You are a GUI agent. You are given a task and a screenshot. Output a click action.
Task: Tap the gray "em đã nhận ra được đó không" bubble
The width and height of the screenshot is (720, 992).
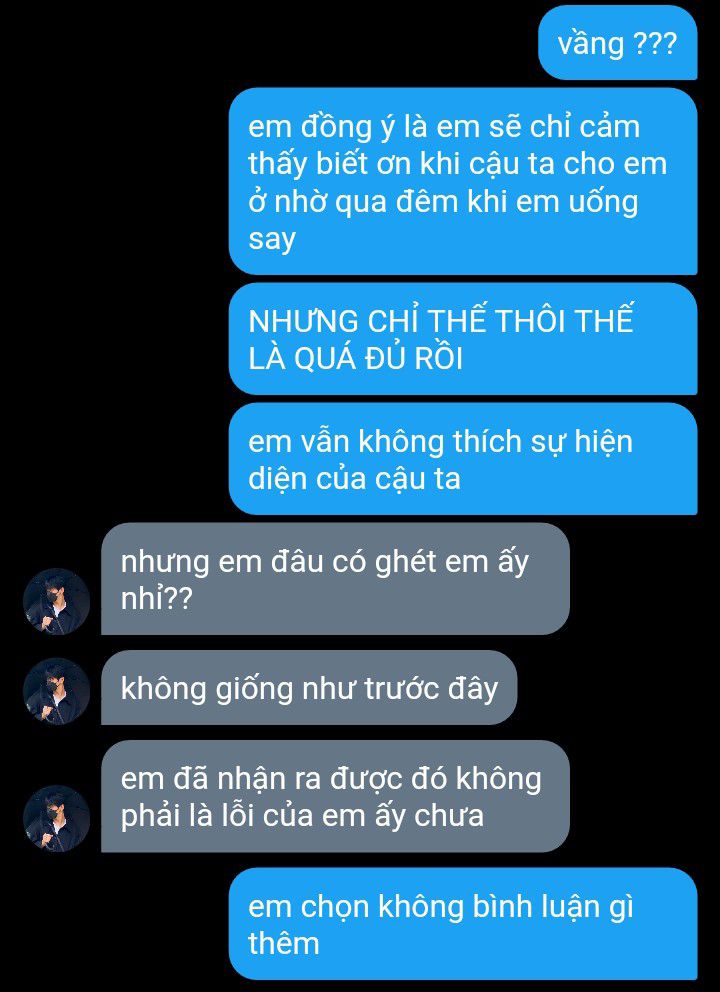[335, 796]
